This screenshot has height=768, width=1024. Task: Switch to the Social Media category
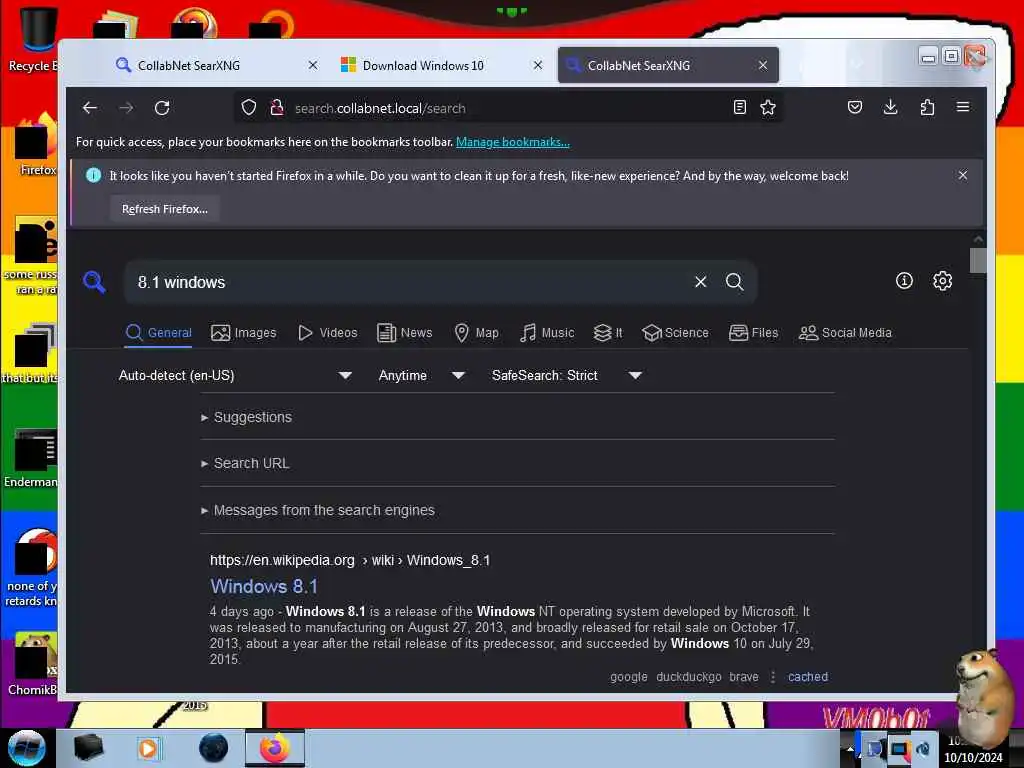click(x=845, y=333)
